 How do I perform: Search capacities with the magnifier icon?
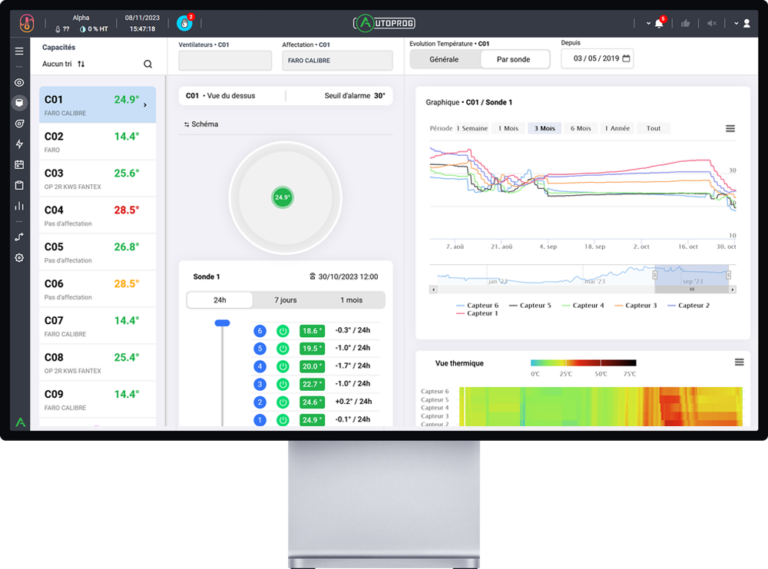click(x=148, y=64)
